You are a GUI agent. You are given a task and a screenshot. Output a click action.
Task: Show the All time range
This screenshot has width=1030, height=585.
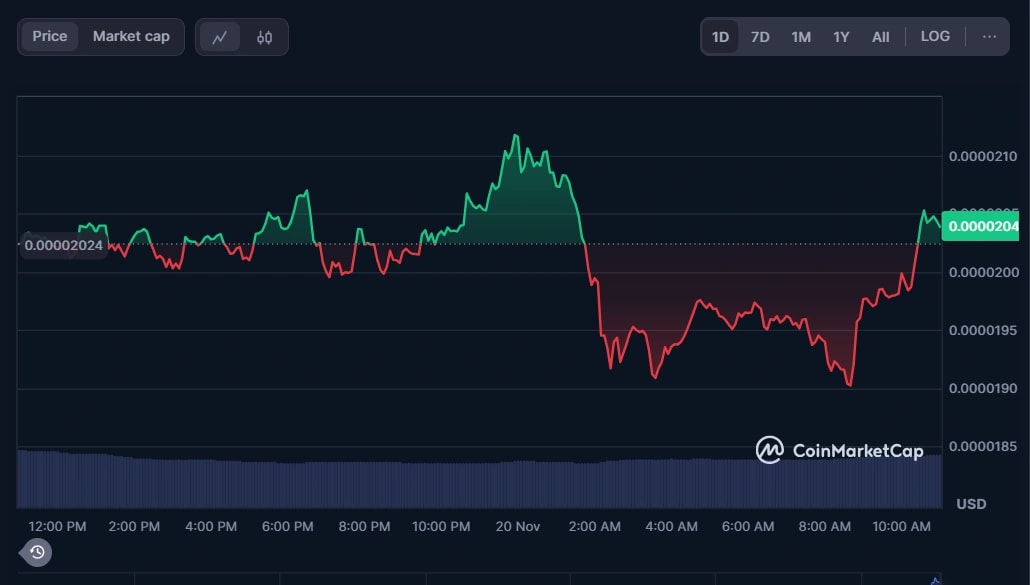click(880, 37)
